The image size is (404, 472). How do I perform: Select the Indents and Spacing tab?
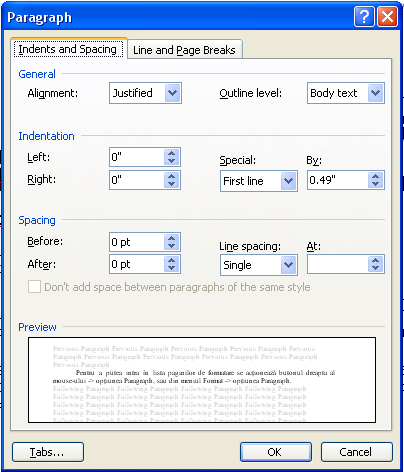68,49
